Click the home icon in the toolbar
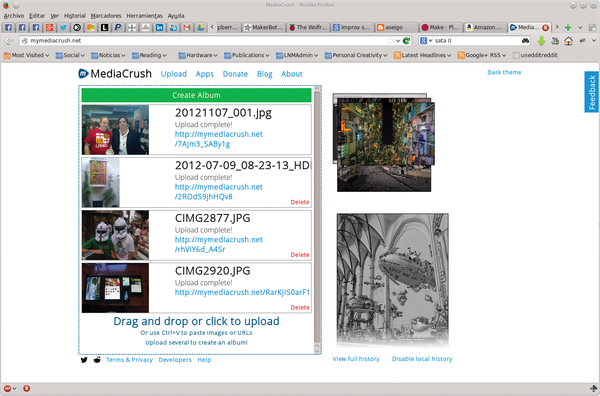Image resolution: width=600 pixels, height=396 pixels. point(568,41)
